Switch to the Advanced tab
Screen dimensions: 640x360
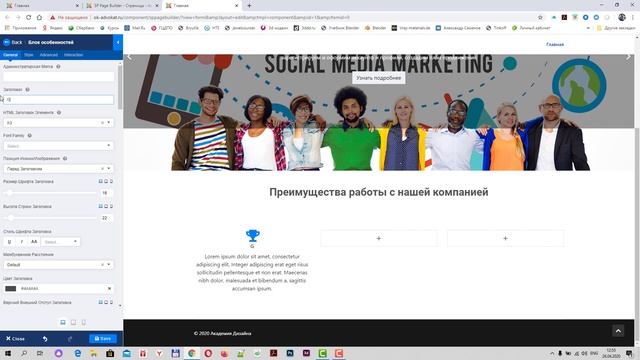point(49,55)
